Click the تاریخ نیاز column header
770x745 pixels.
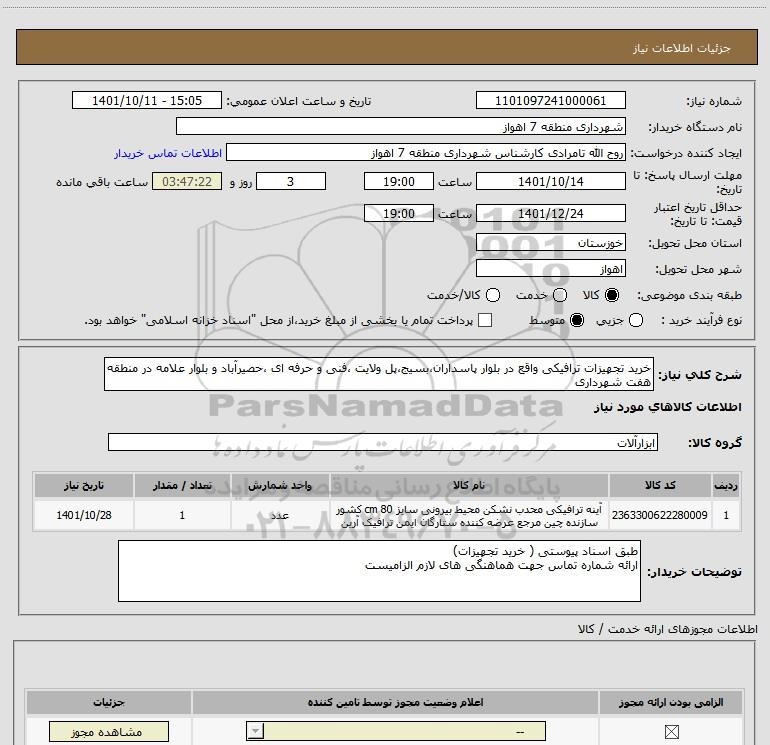tap(83, 485)
